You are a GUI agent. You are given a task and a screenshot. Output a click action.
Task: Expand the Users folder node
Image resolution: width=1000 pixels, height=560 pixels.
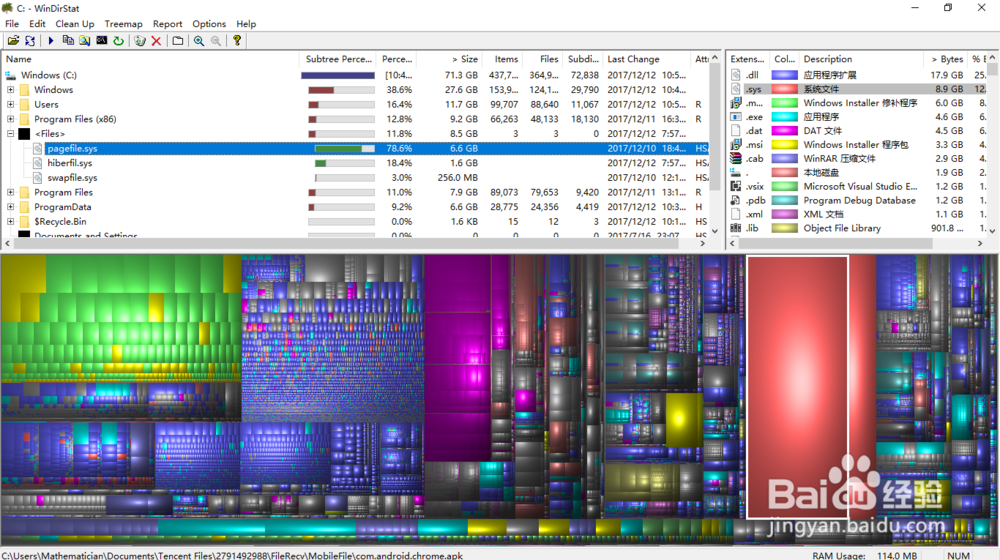tap(10, 105)
